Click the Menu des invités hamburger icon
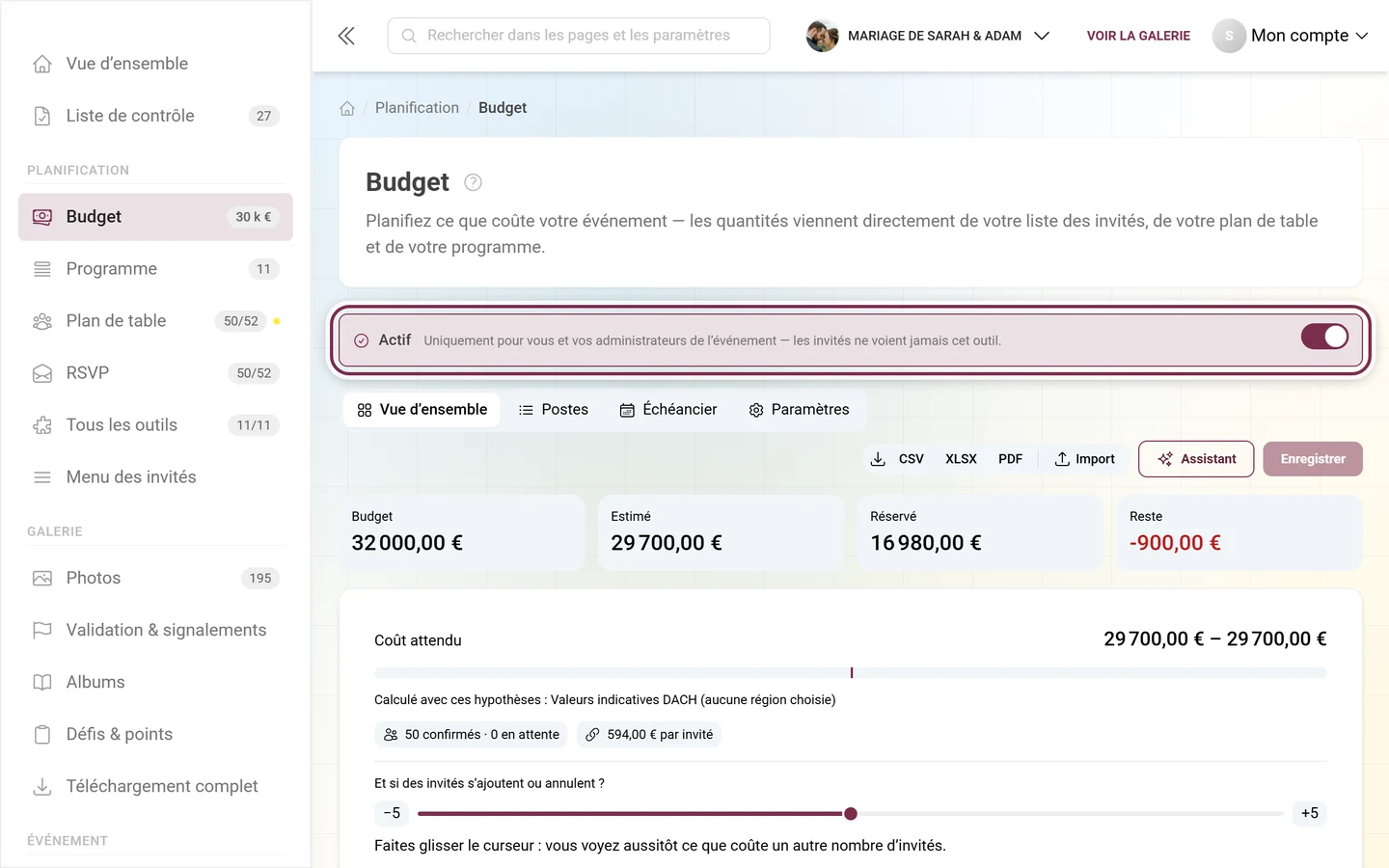 [42, 477]
